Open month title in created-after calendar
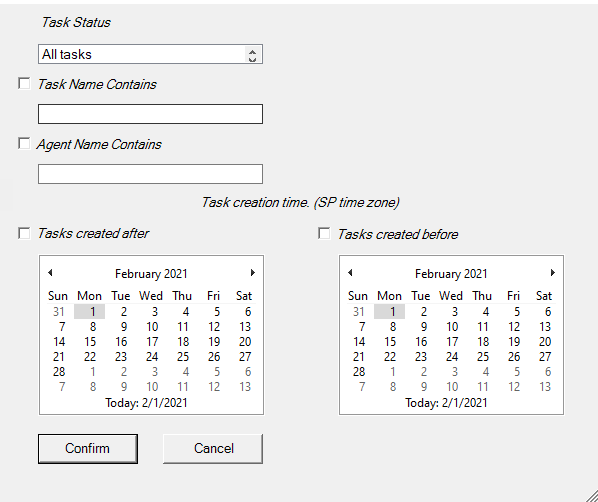This screenshot has width=598, height=502. pyautogui.click(x=151, y=274)
